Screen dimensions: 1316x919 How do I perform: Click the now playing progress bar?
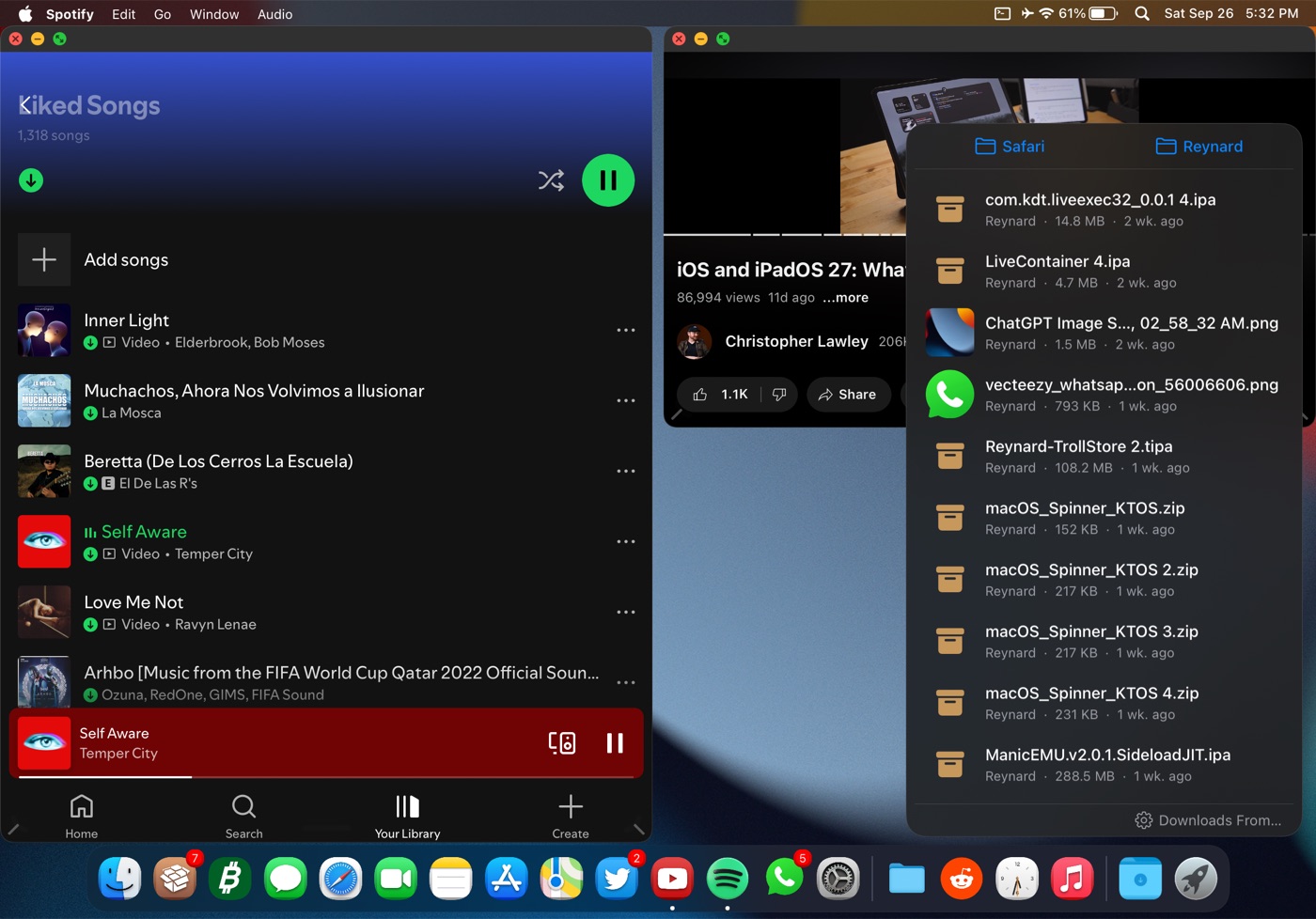(326, 777)
